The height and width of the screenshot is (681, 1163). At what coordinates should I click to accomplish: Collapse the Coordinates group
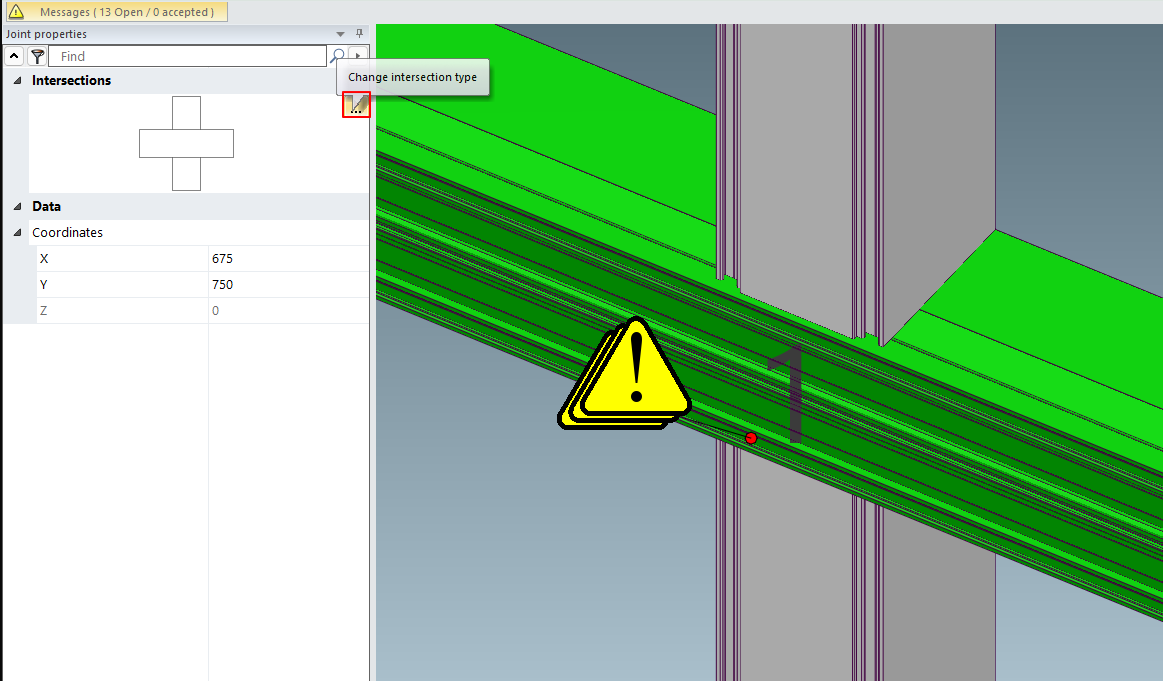[17, 233]
